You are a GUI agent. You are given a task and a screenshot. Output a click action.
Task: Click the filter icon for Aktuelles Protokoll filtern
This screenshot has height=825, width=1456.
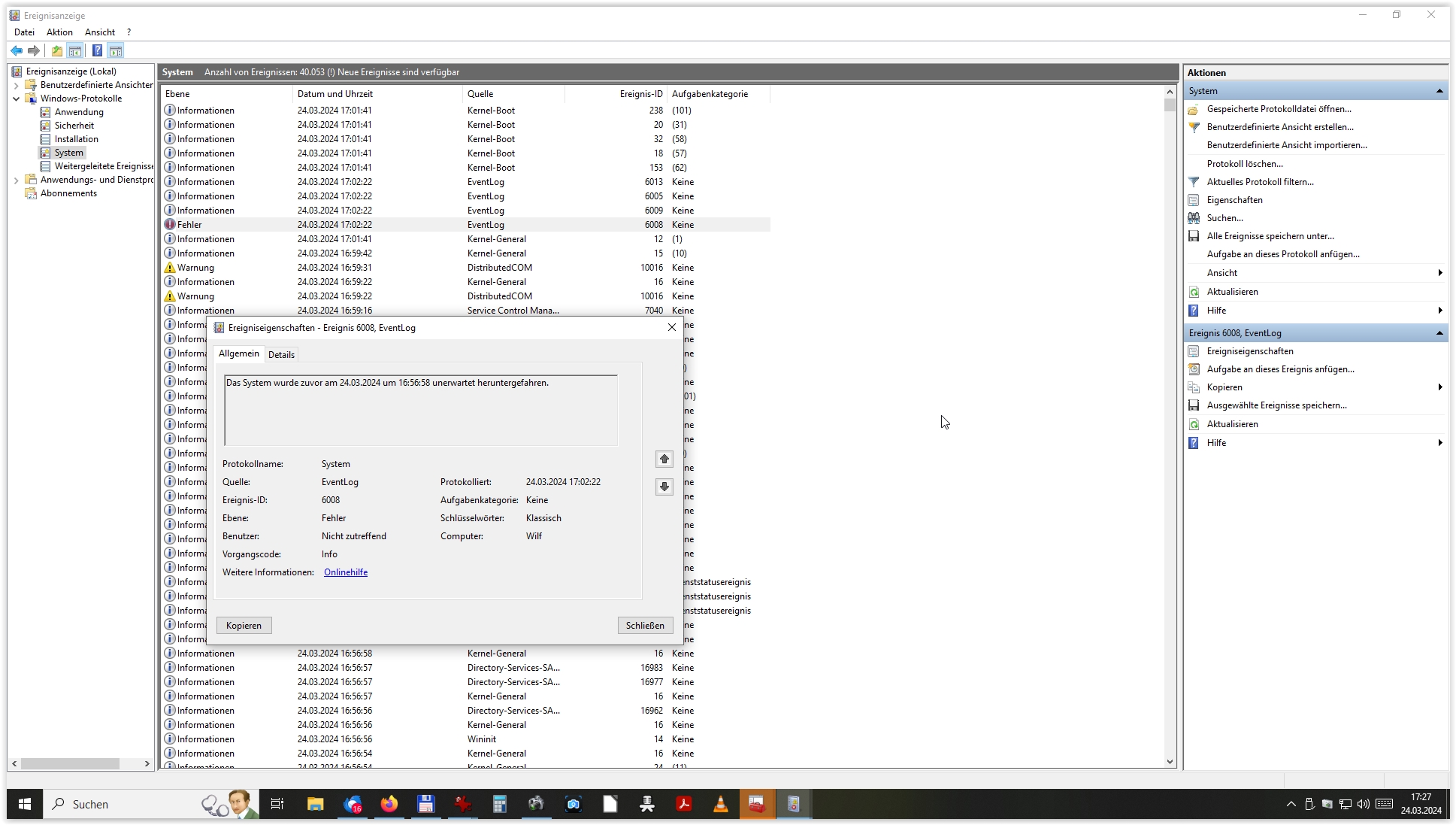click(1194, 182)
